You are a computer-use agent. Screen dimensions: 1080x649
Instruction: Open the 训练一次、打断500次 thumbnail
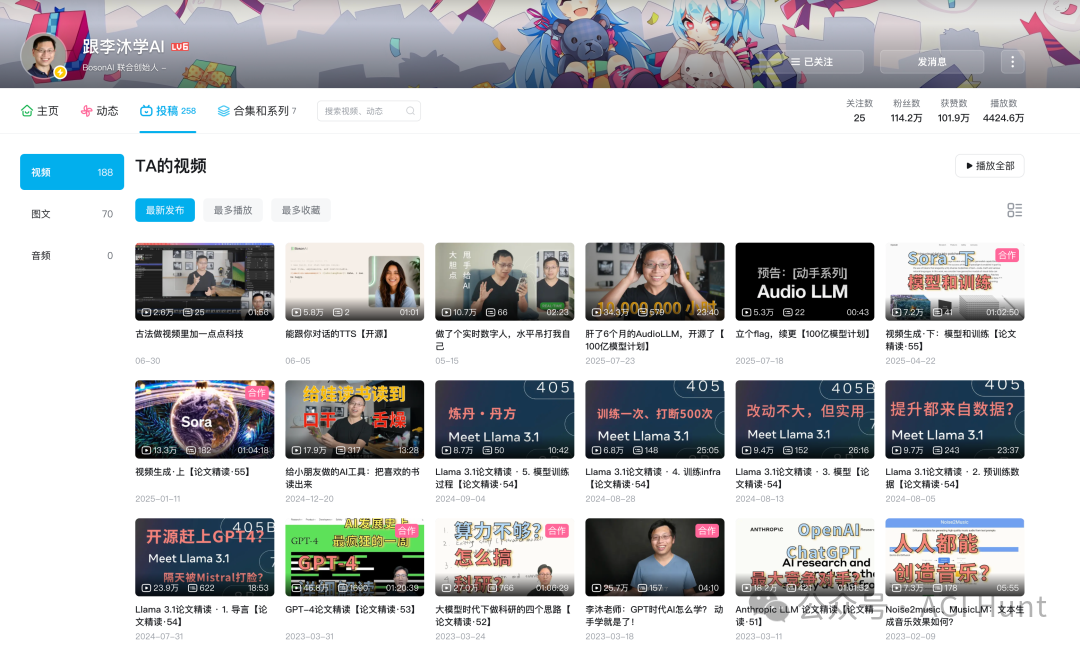pos(655,419)
